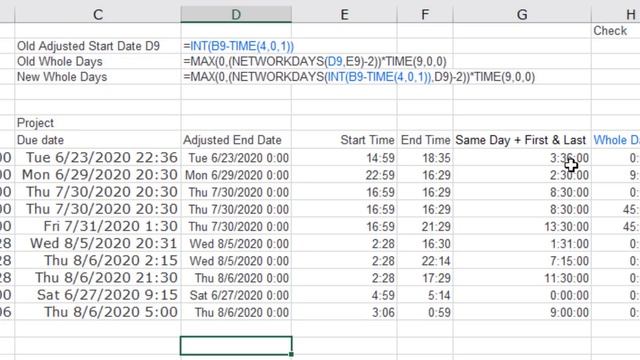This screenshot has height=360, width=640.
Task: Click the 'New Whole Days' label cell
Action: click(62, 77)
